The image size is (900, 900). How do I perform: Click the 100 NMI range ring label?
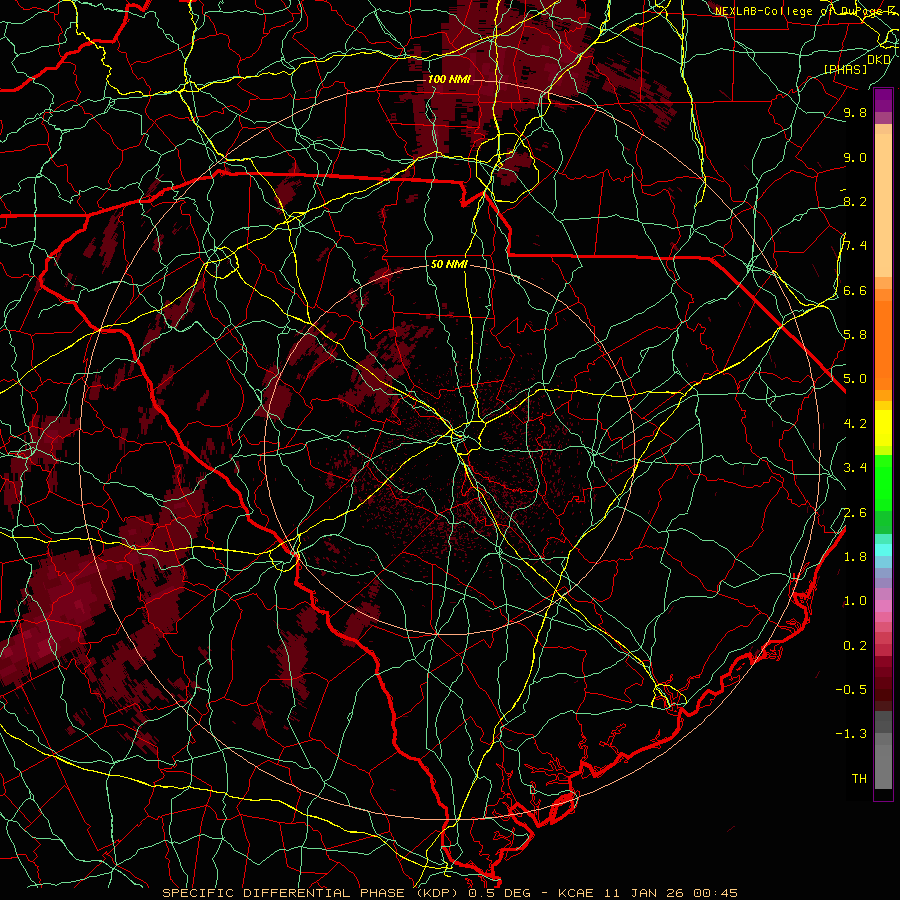tap(449, 79)
